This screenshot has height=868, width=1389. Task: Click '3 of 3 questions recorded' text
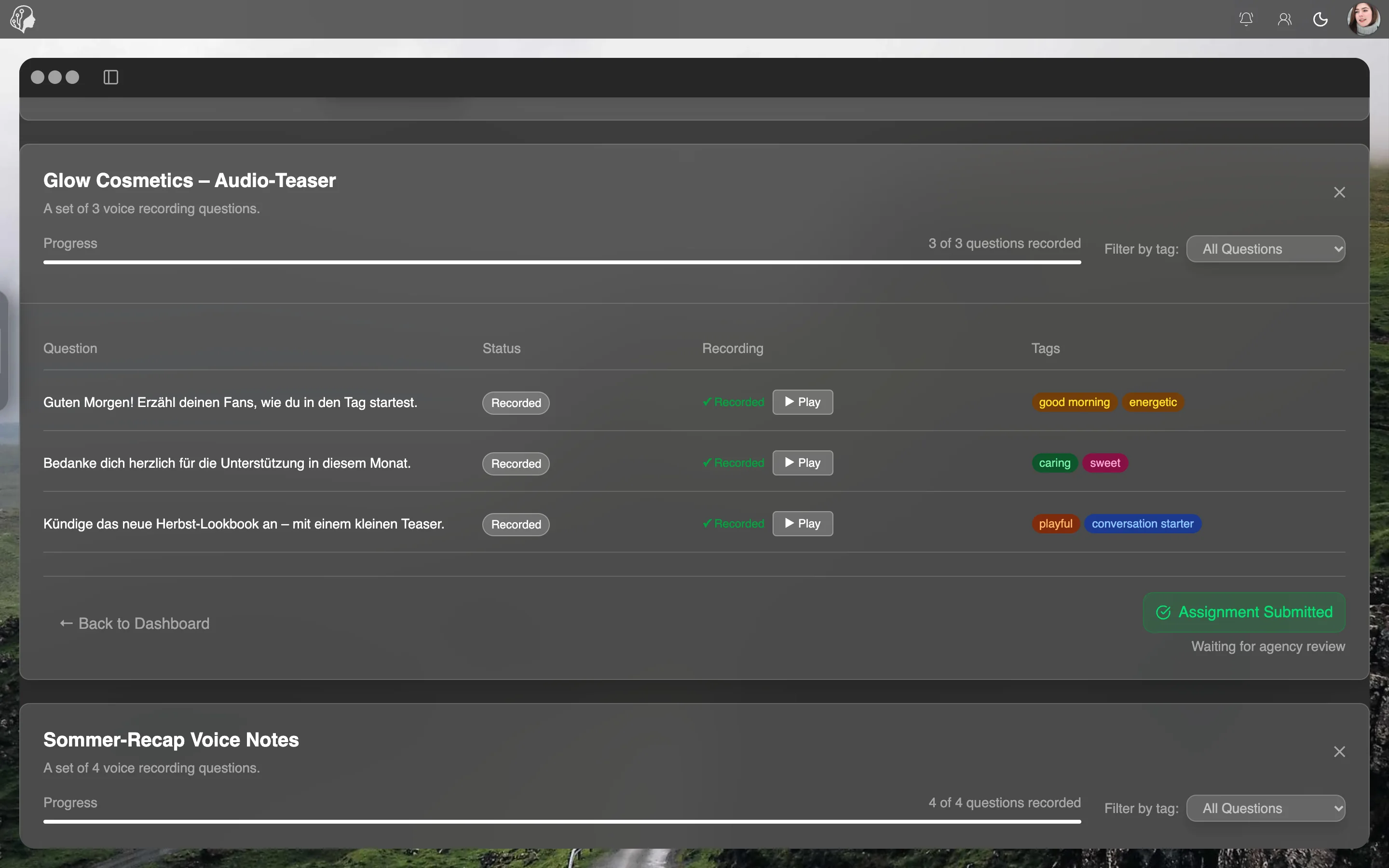pyautogui.click(x=1005, y=244)
